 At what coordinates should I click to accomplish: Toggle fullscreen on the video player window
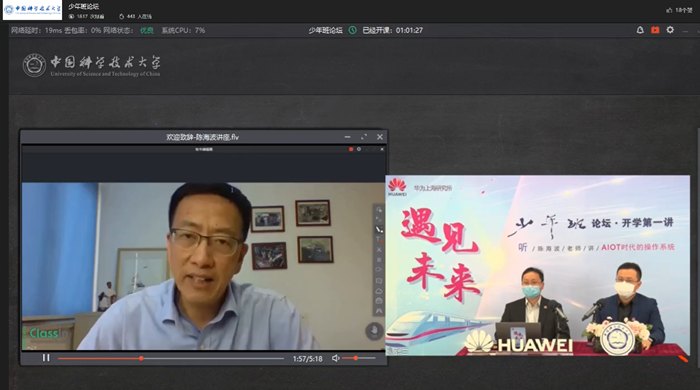364,137
